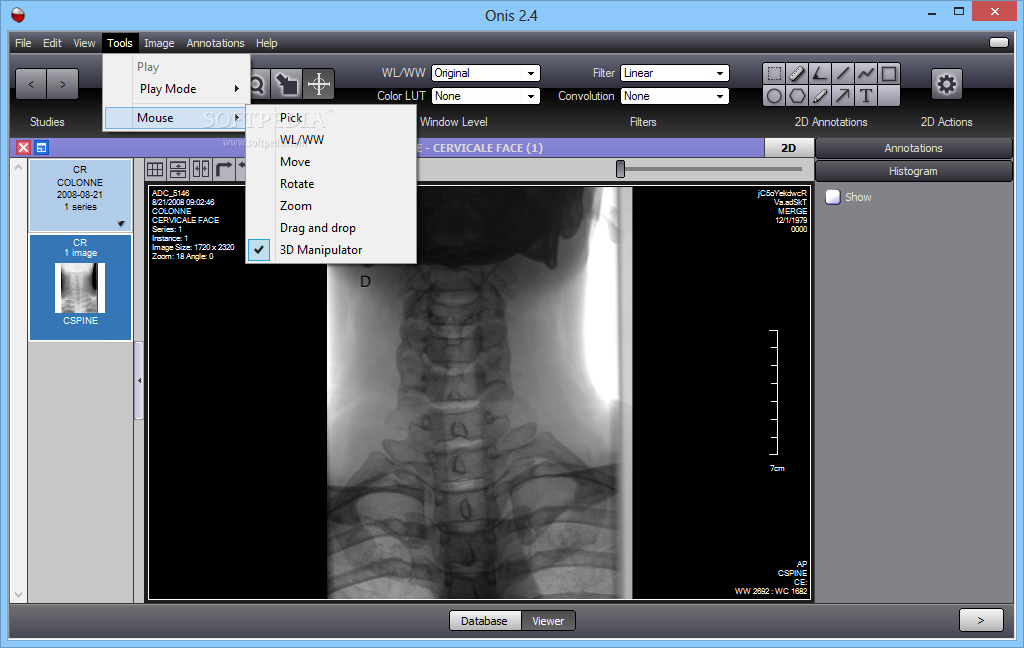Choose Move mouse mode
1024x648 pixels.
click(331, 162)
